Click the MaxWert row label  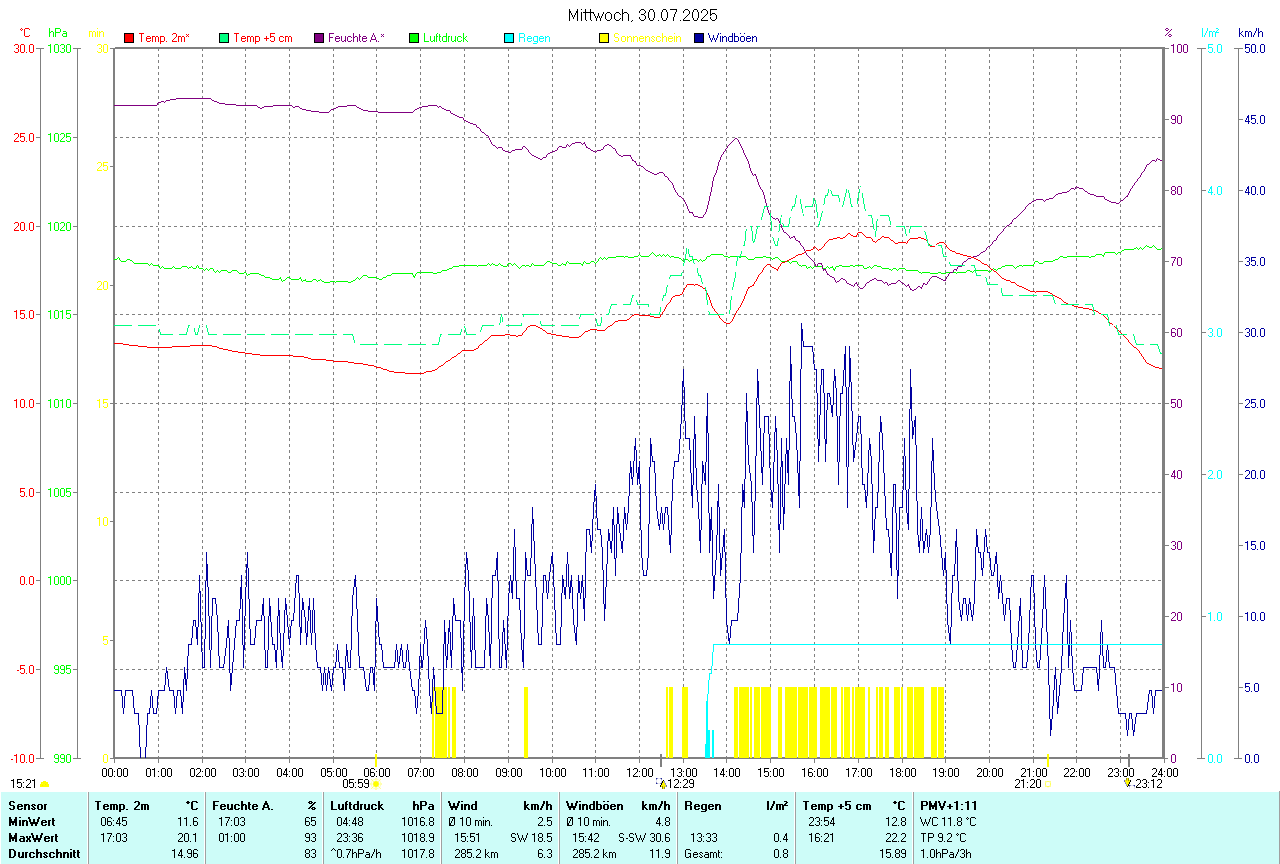point(34,837)
